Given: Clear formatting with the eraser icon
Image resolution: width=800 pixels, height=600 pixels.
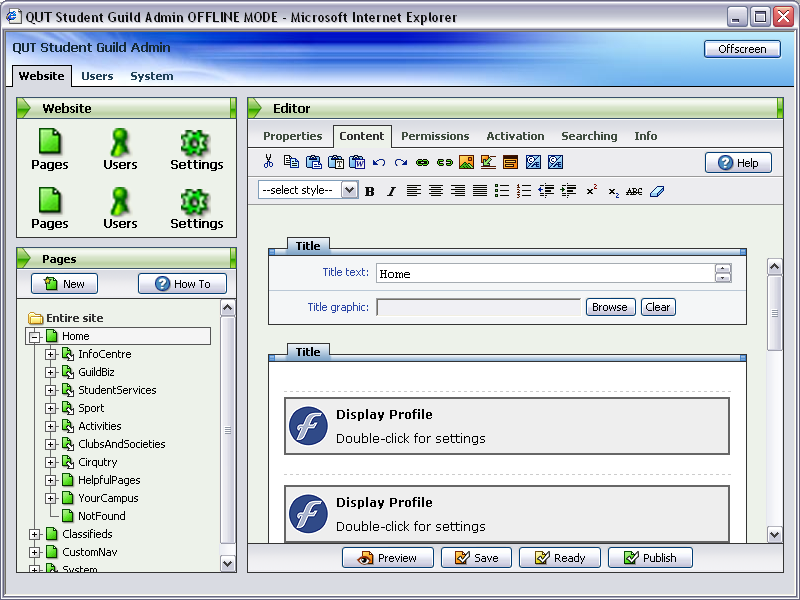Looking at the screenshot, I should pos(657,192).
